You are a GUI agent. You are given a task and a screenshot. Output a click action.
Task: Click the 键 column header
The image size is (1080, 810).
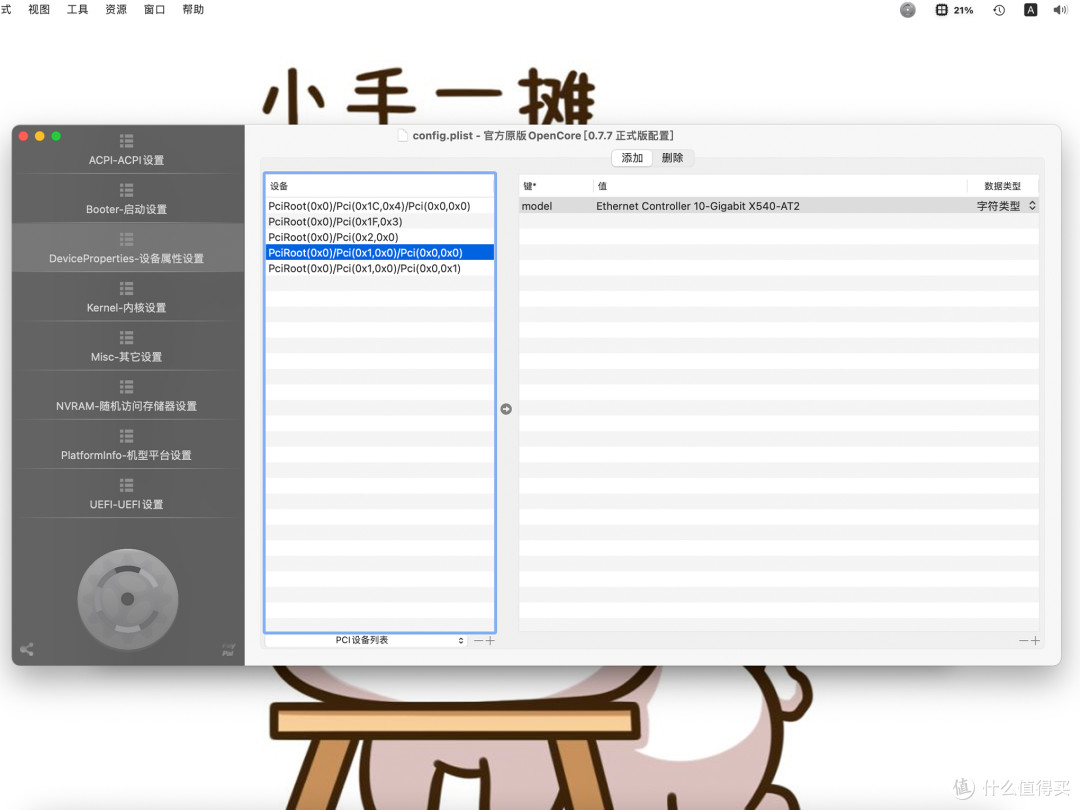click(x=555, y=186)
